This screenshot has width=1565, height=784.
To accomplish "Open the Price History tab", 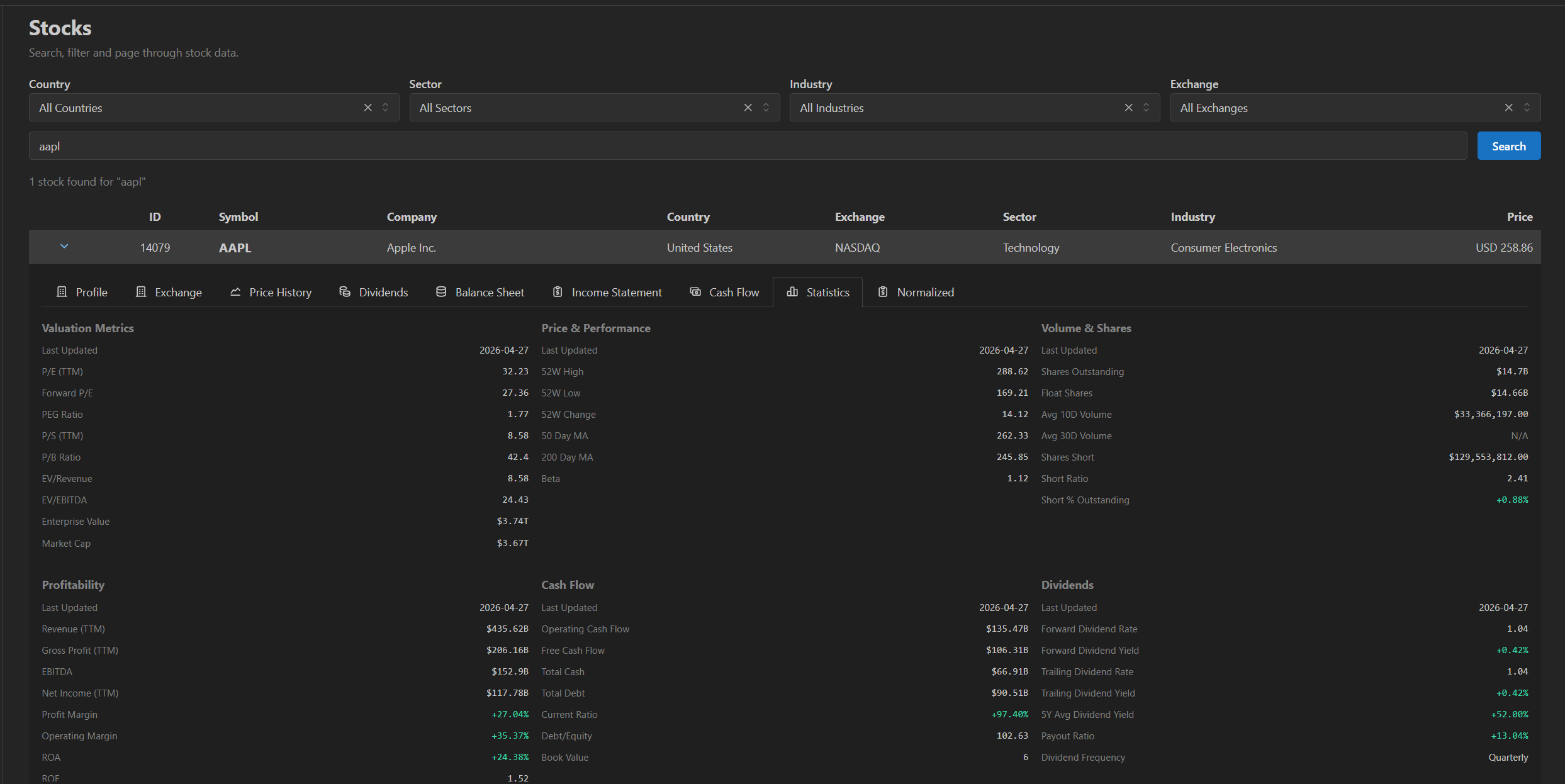I will 271,292.
